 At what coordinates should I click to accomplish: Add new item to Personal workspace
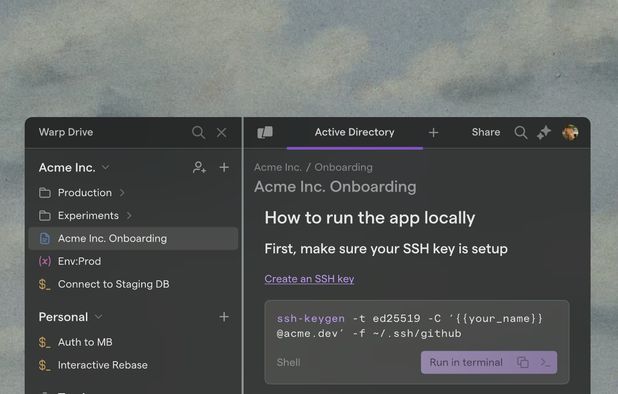point(224,317)
